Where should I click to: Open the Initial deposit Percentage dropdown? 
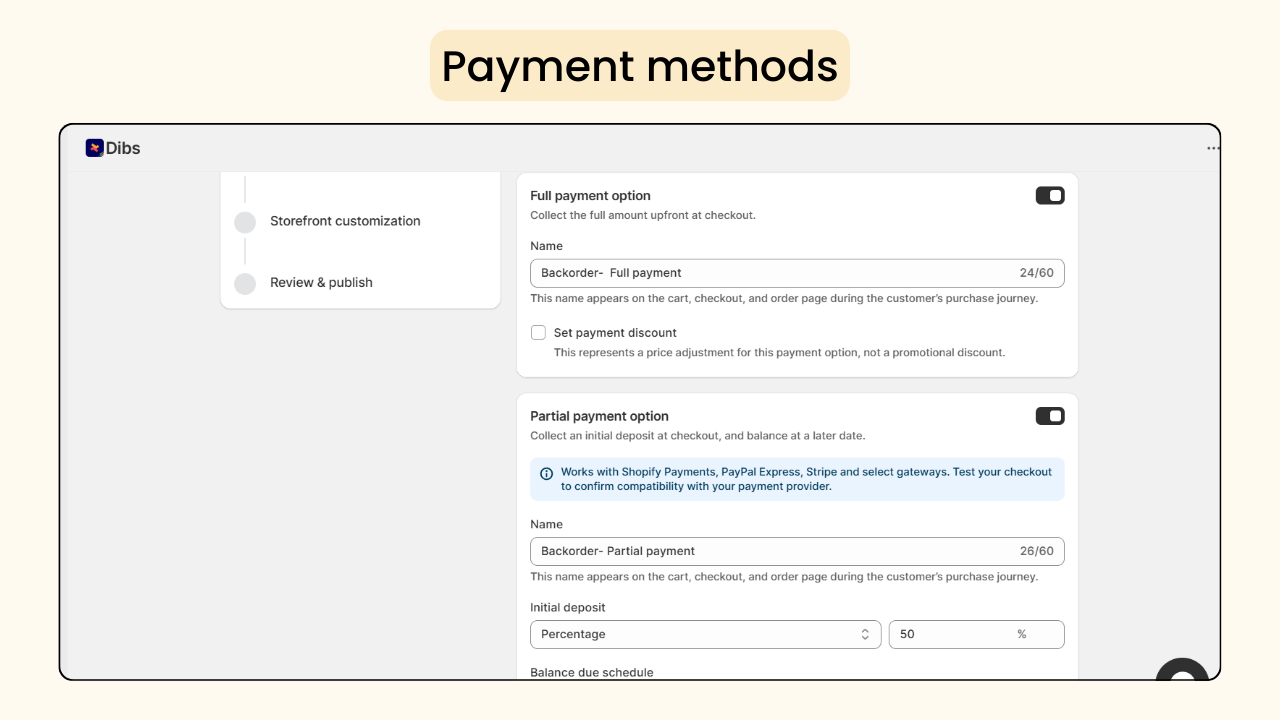705,634
